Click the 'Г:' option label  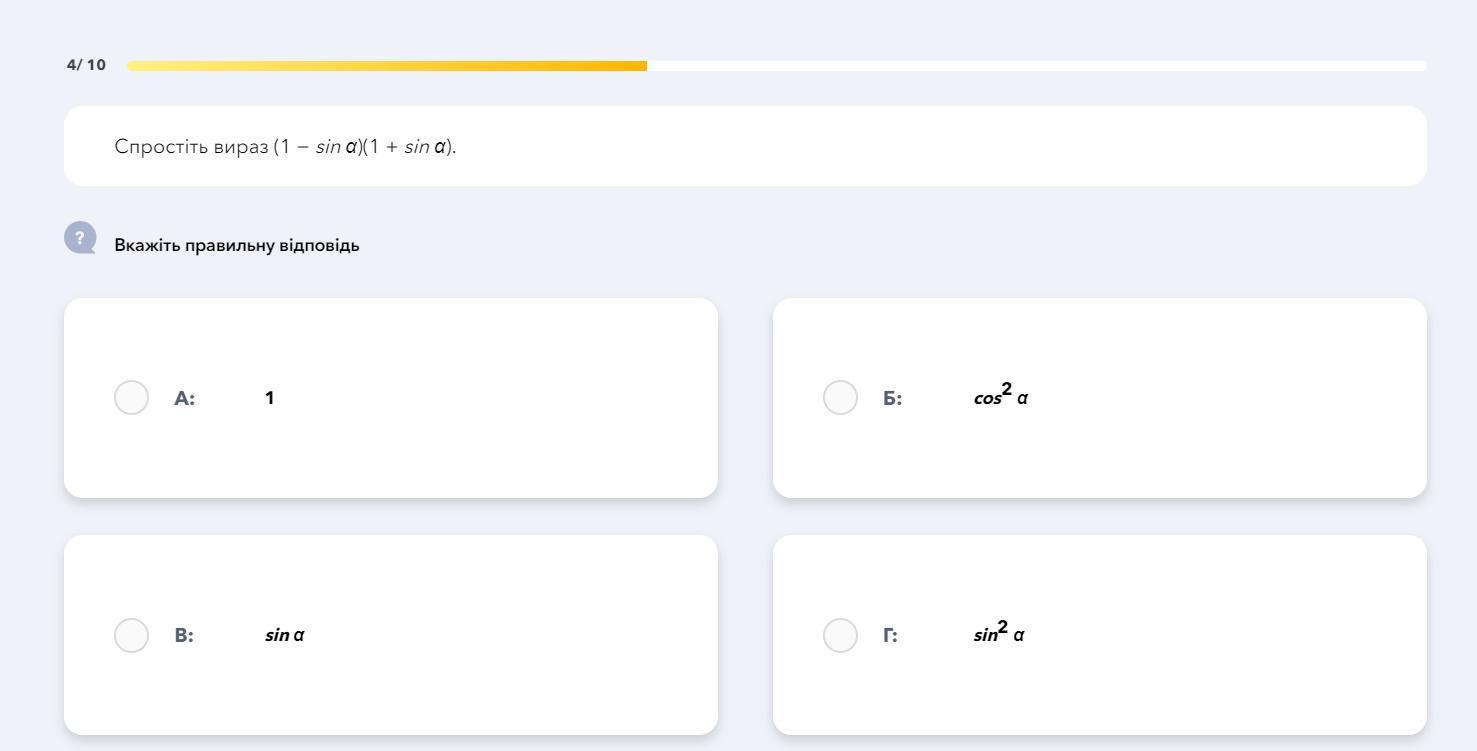[890, 635]
